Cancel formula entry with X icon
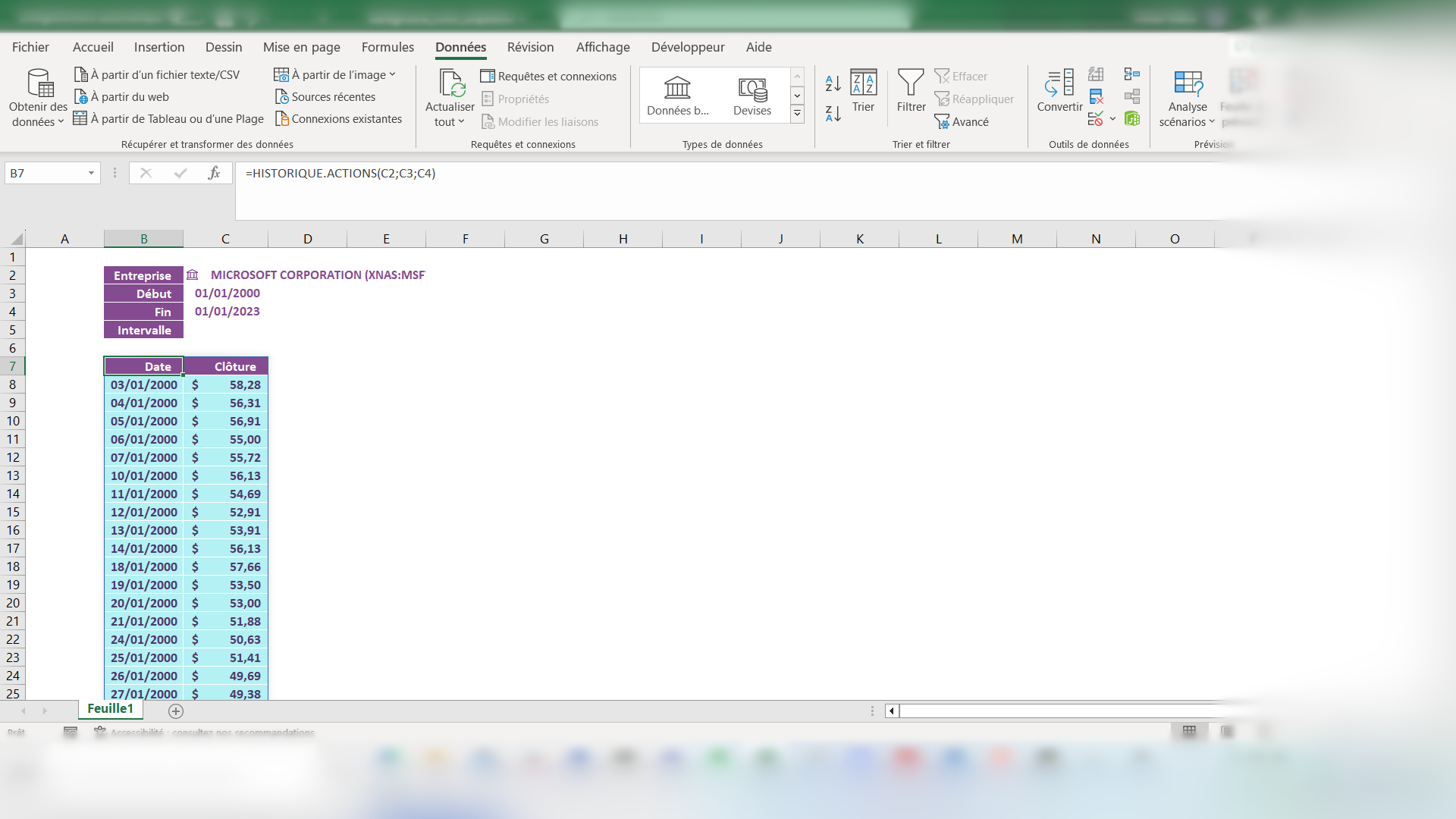This screenshot has height=819, width=1456. [146, 173]
